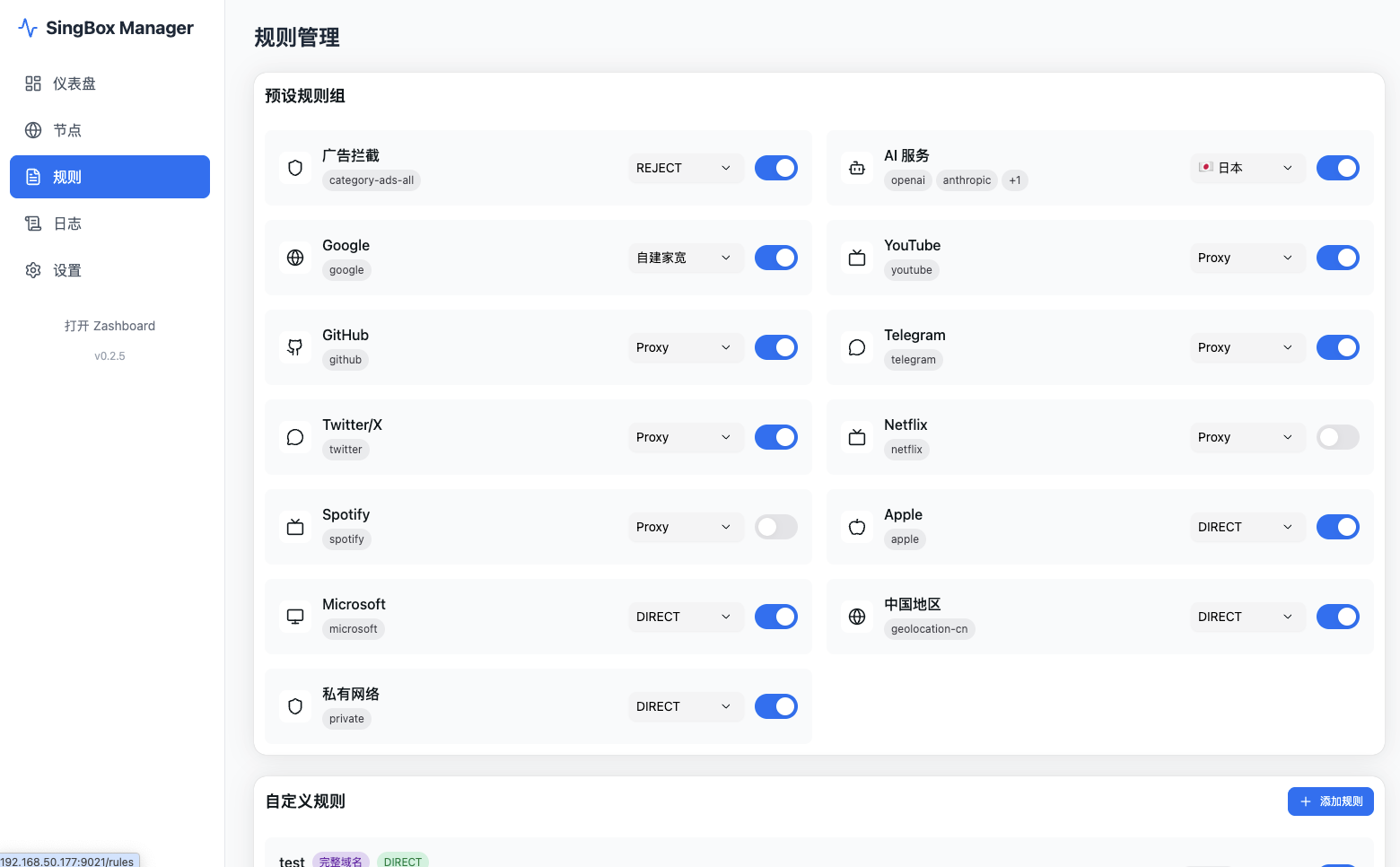Open the 设置 settings page
Screen dimensions: 1400x867
(109, 270)
